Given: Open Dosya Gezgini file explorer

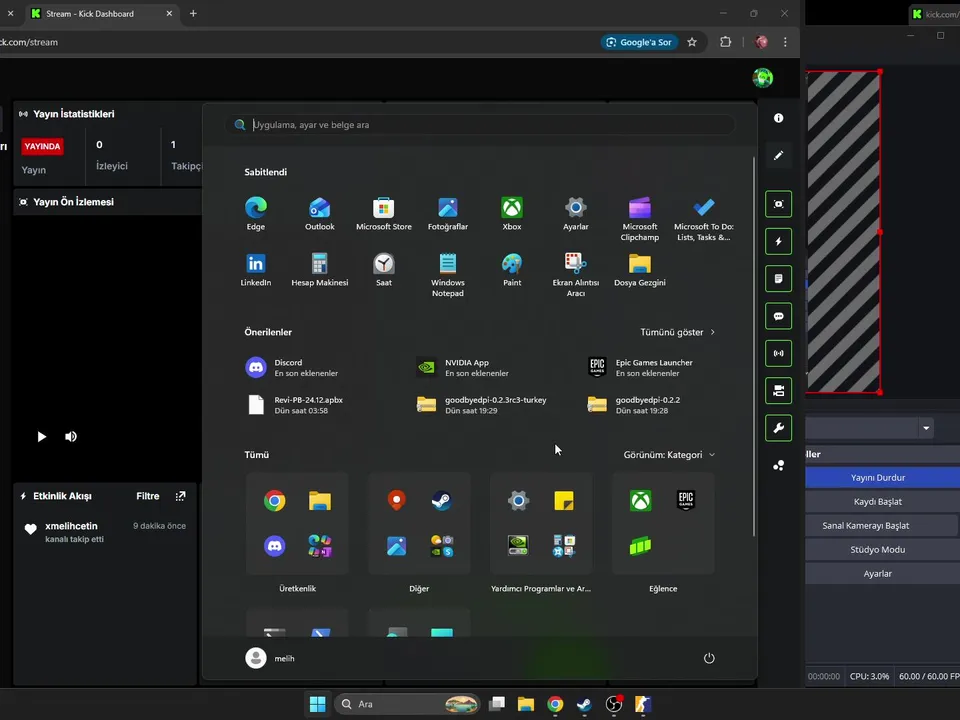Looking at the screenshot, I should (x=640, y=270).
